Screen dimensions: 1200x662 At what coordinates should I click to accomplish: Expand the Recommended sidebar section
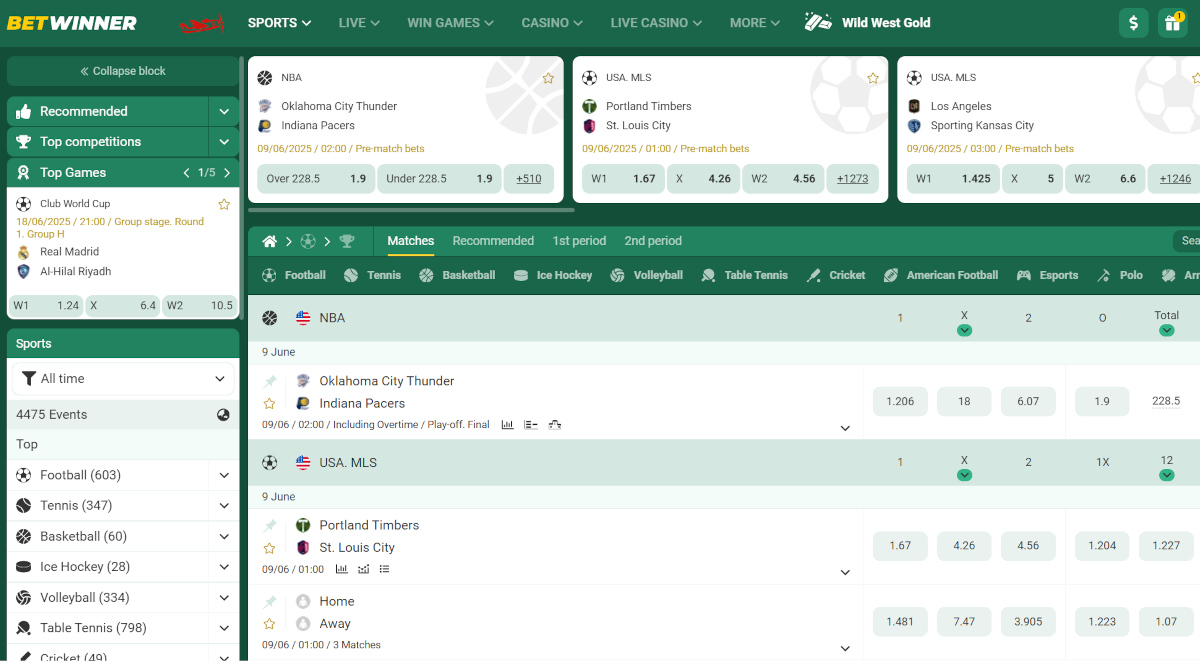click(223, 111)
